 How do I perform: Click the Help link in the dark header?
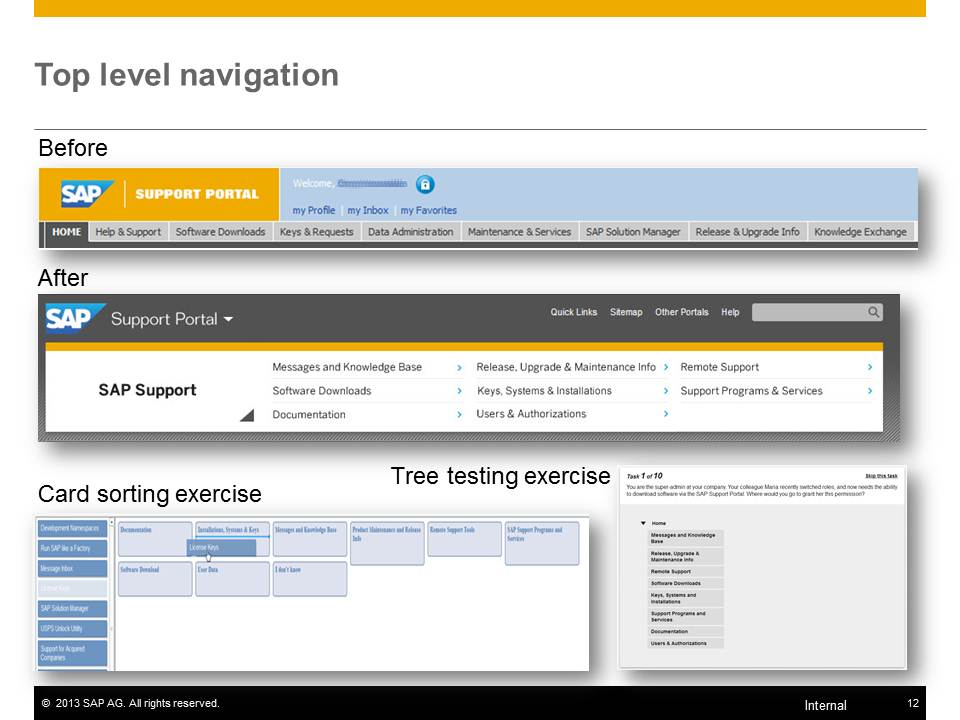click(x=730, y=312)
